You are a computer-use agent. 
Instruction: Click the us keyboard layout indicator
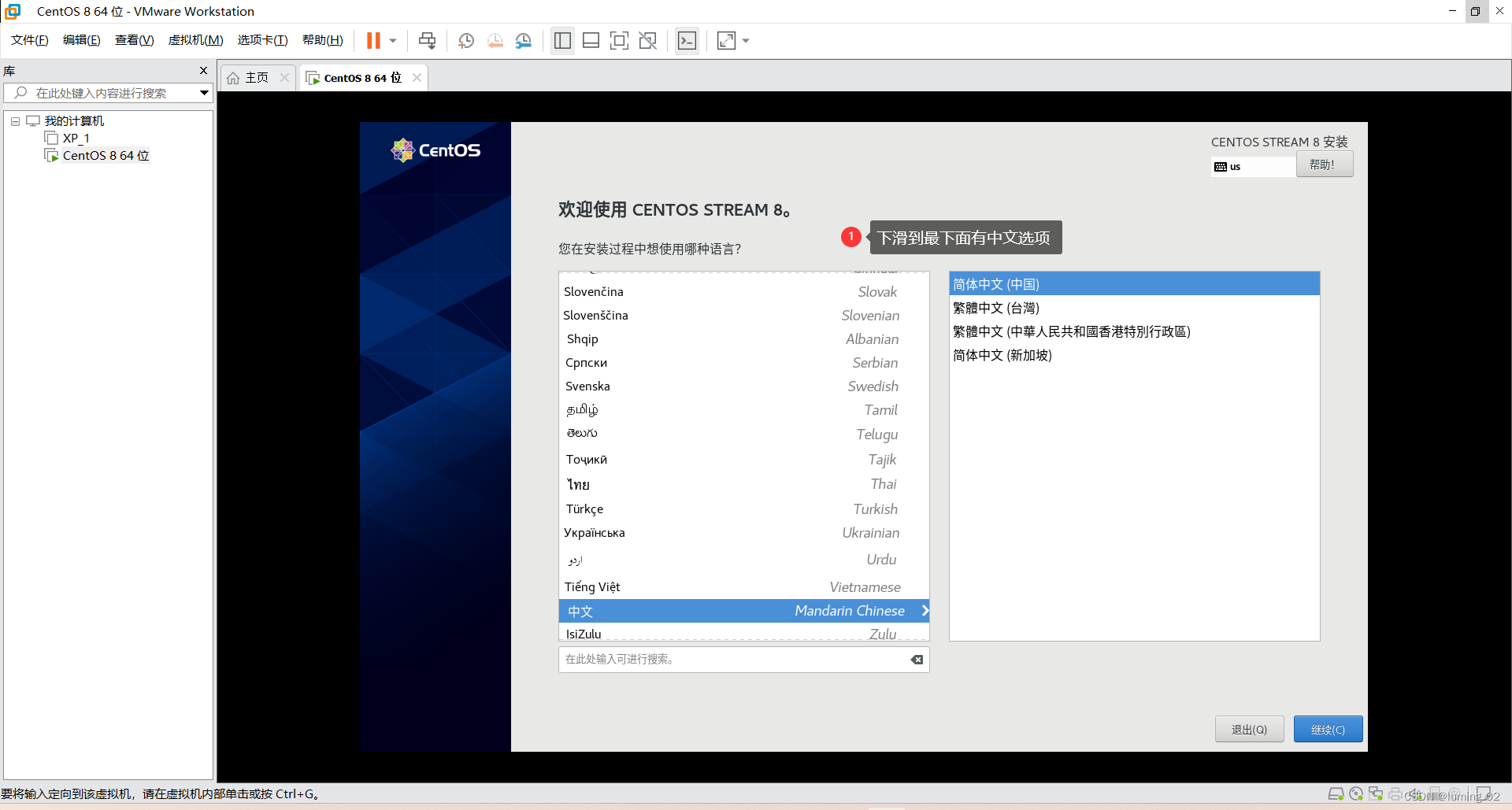(1252, 166)
